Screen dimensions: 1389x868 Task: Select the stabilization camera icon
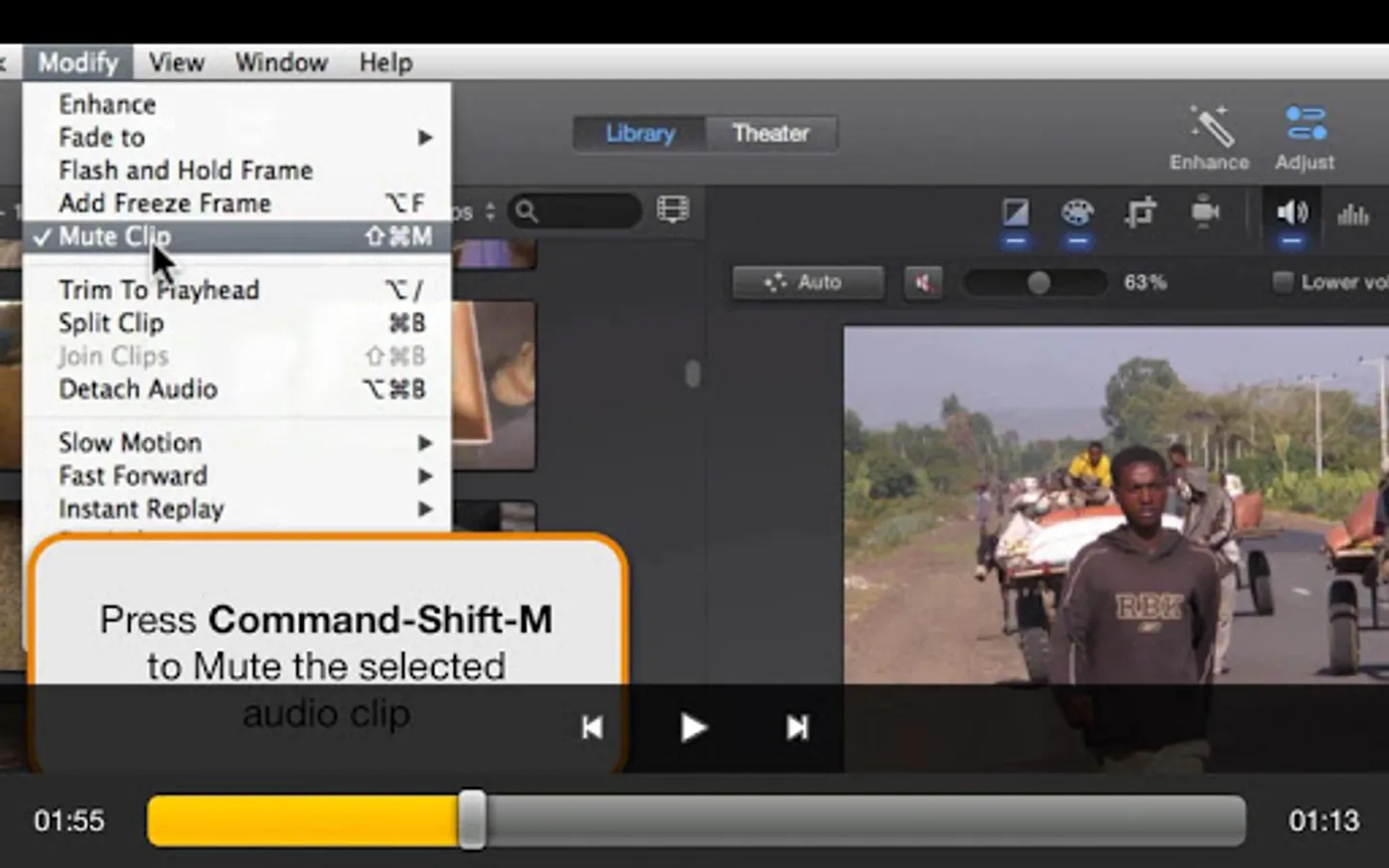(x=1205, y=211)
